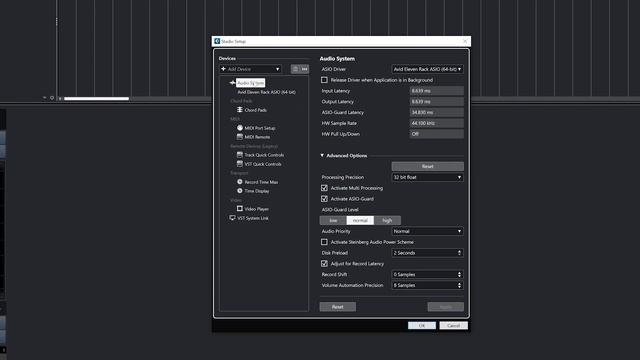Viewport: 640px width, 360px height.
Task: Click the Studio Setup title bar app icon
Action: coord(217,41)
